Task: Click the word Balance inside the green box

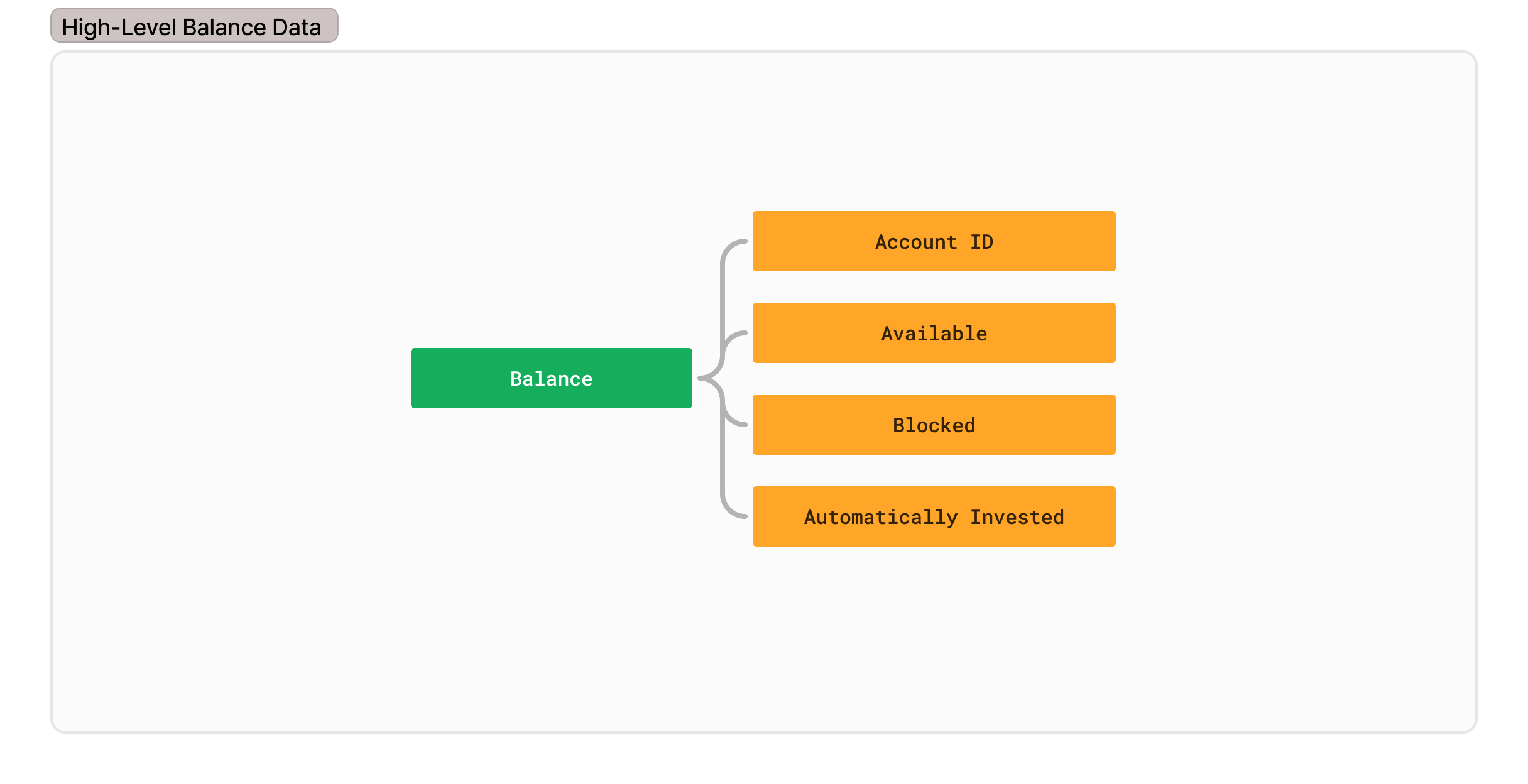Action: 551,379
